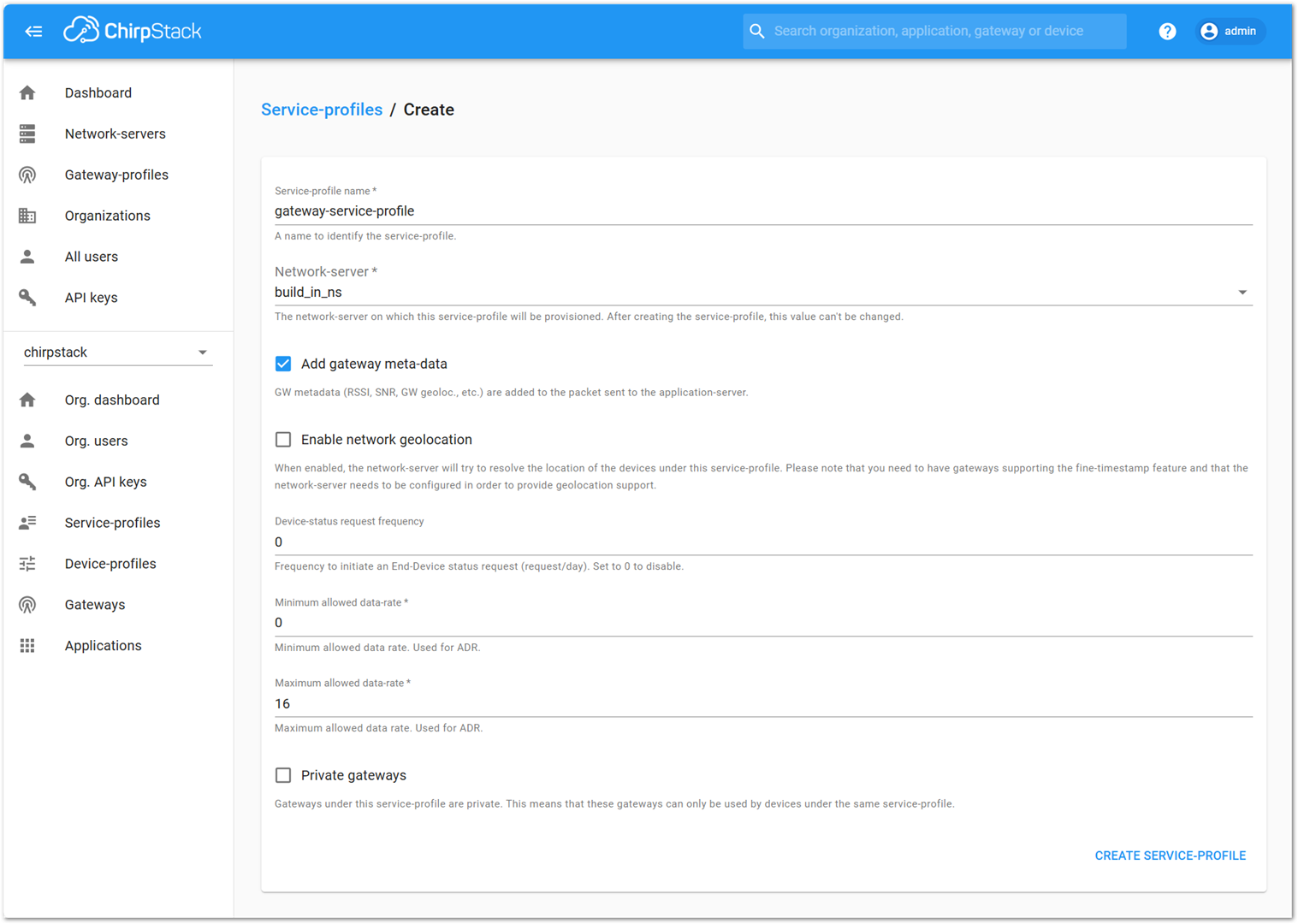Enable network geolocation checkbox
The width and height of the screenshot is (1298, 924).
(x=283, y=440)
